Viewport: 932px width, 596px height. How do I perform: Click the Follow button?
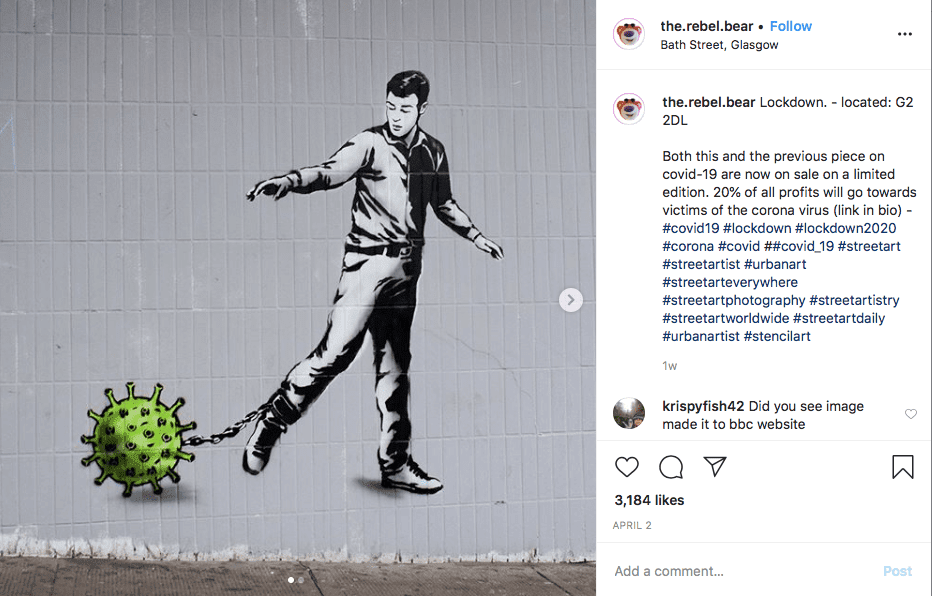click(x=791, y=26)
